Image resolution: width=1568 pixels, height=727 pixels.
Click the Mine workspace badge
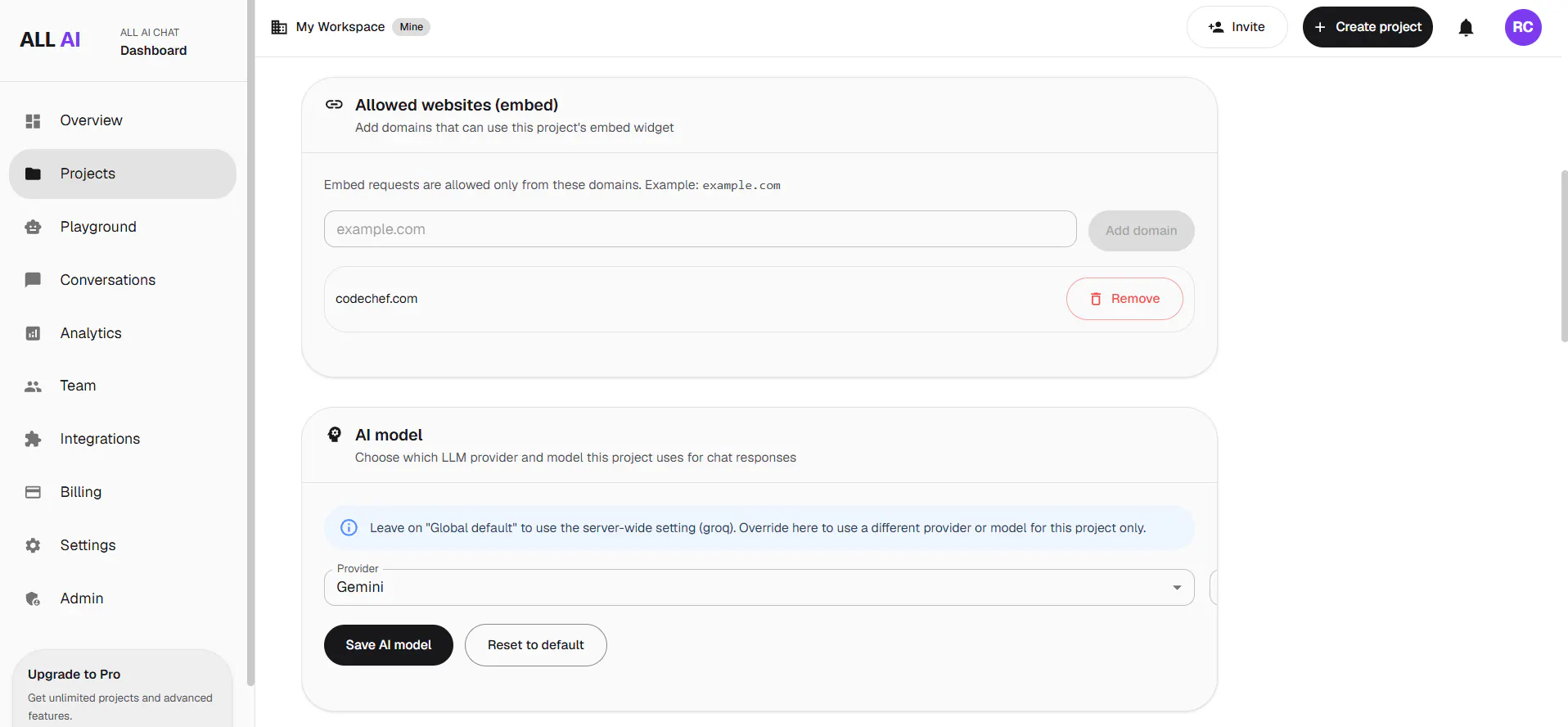pos(411,27)
